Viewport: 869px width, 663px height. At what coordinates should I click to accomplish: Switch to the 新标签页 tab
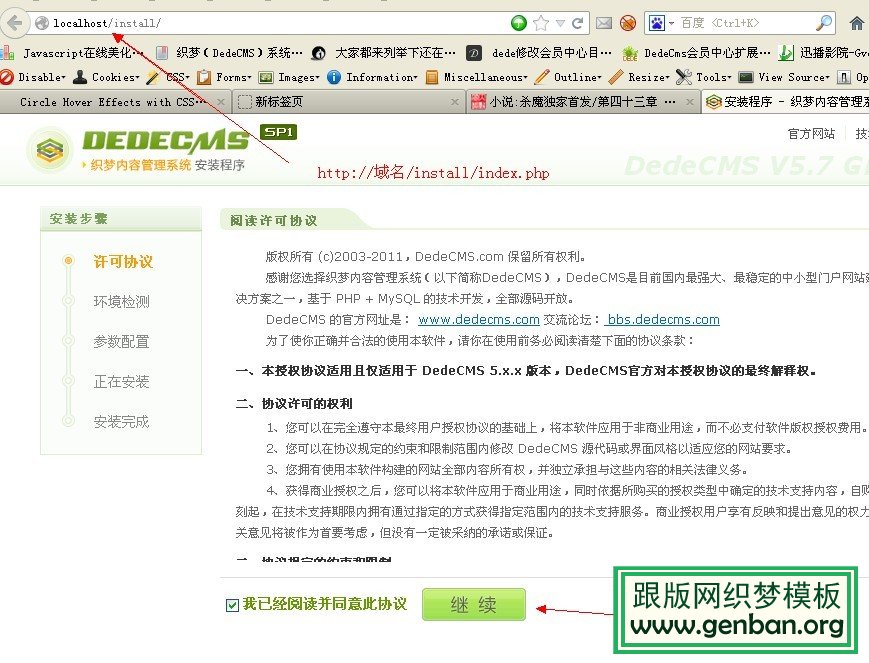tap(349, 102)
